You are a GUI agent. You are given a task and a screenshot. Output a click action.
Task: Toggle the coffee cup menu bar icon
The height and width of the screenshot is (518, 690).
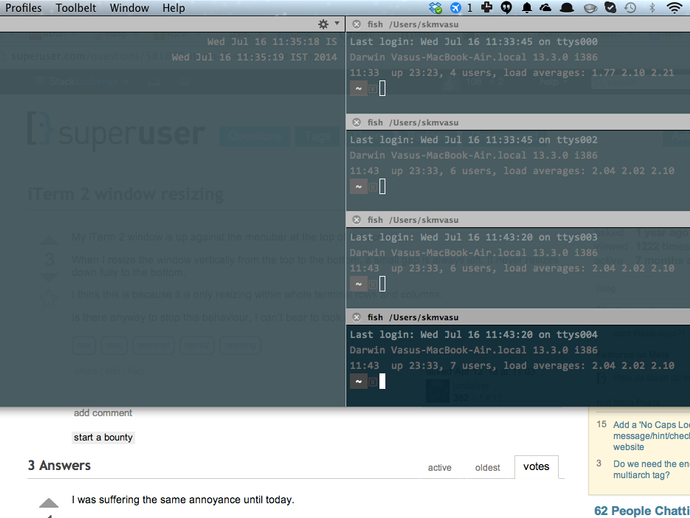coord(590,8)
